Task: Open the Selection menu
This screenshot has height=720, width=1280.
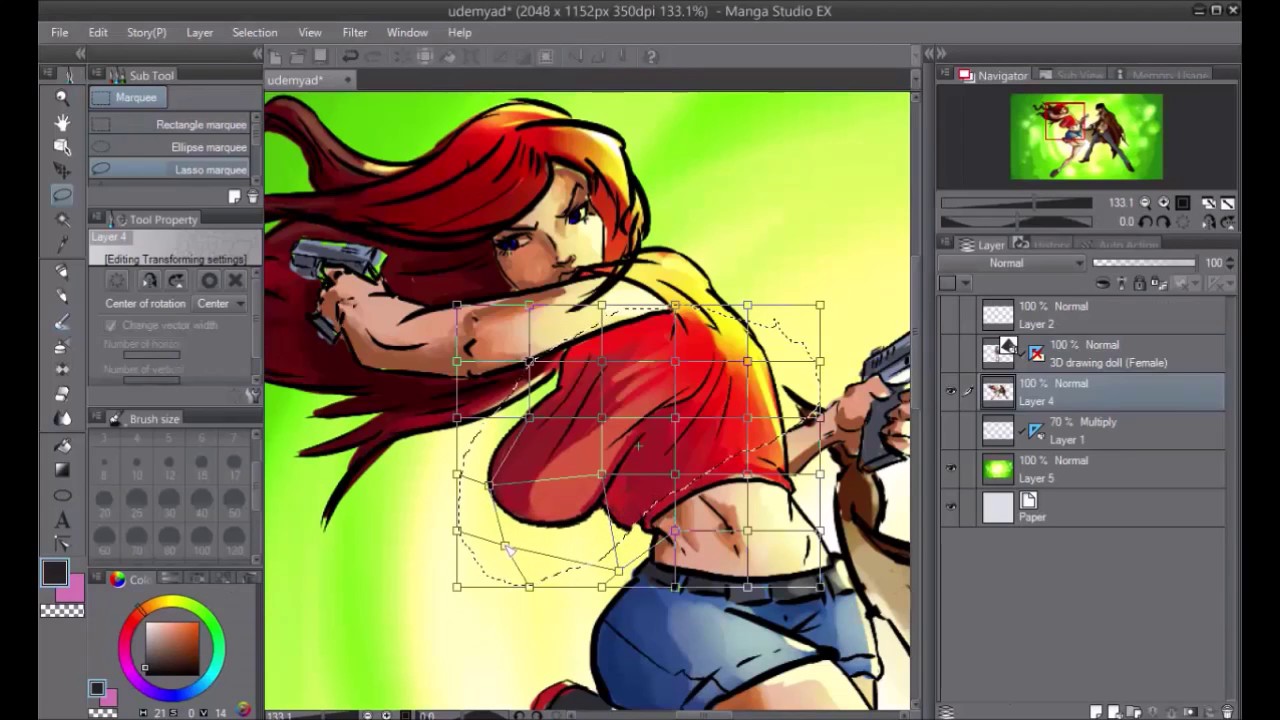Action: pos(255,33)
